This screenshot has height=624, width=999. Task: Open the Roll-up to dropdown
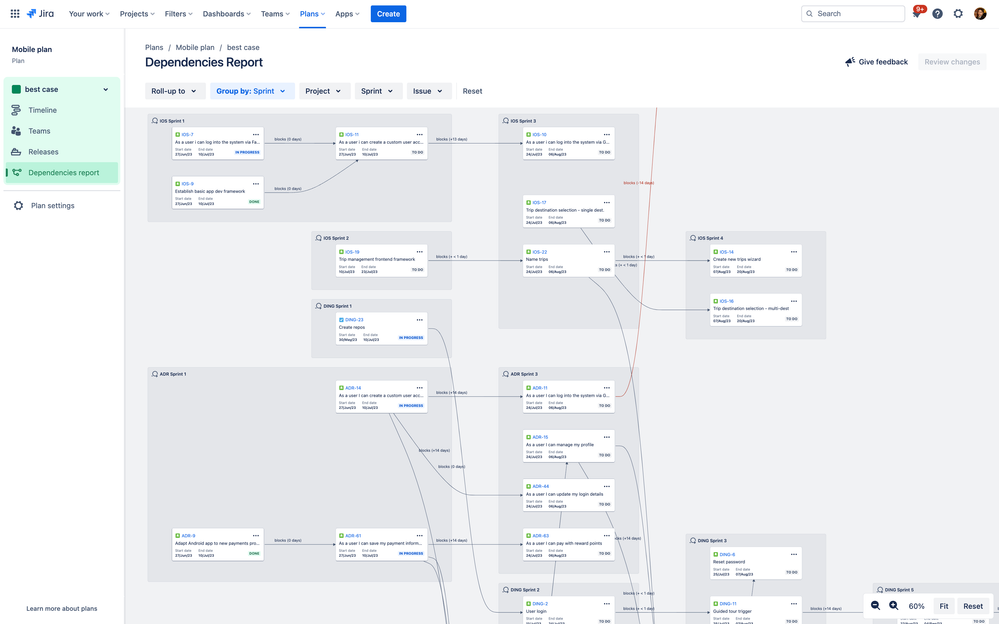click(x=171, y=89)
